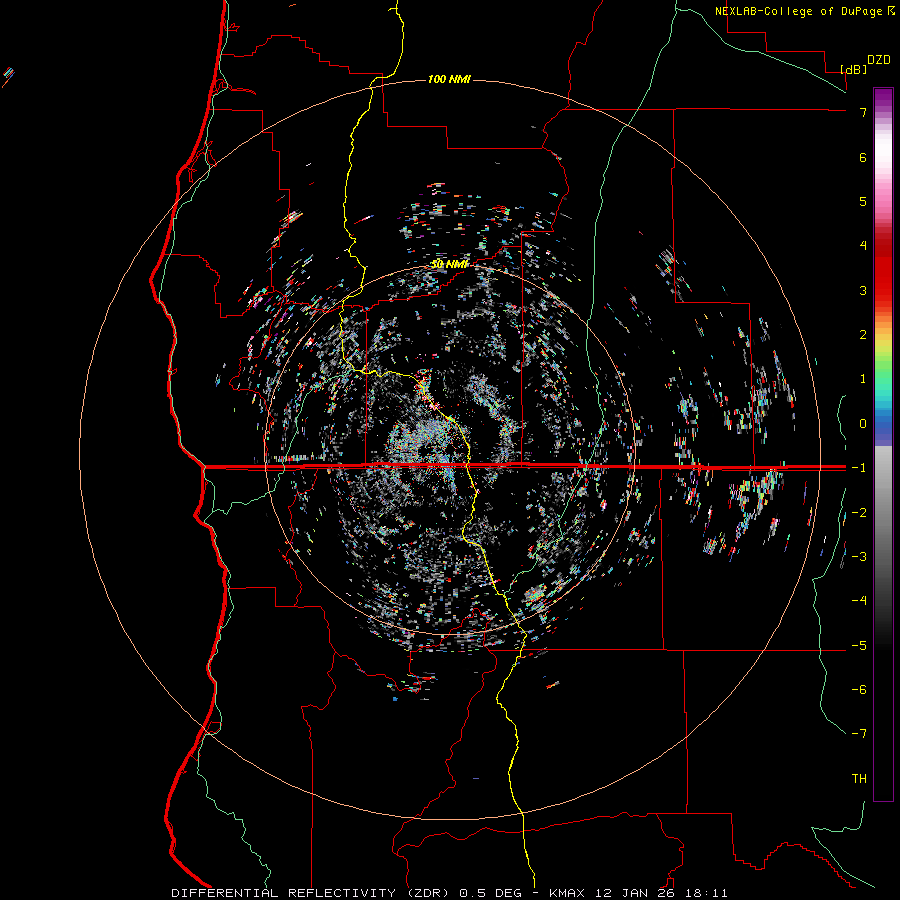Click the 2 value on the scale
900x900 pixels.
pos(863,334)
